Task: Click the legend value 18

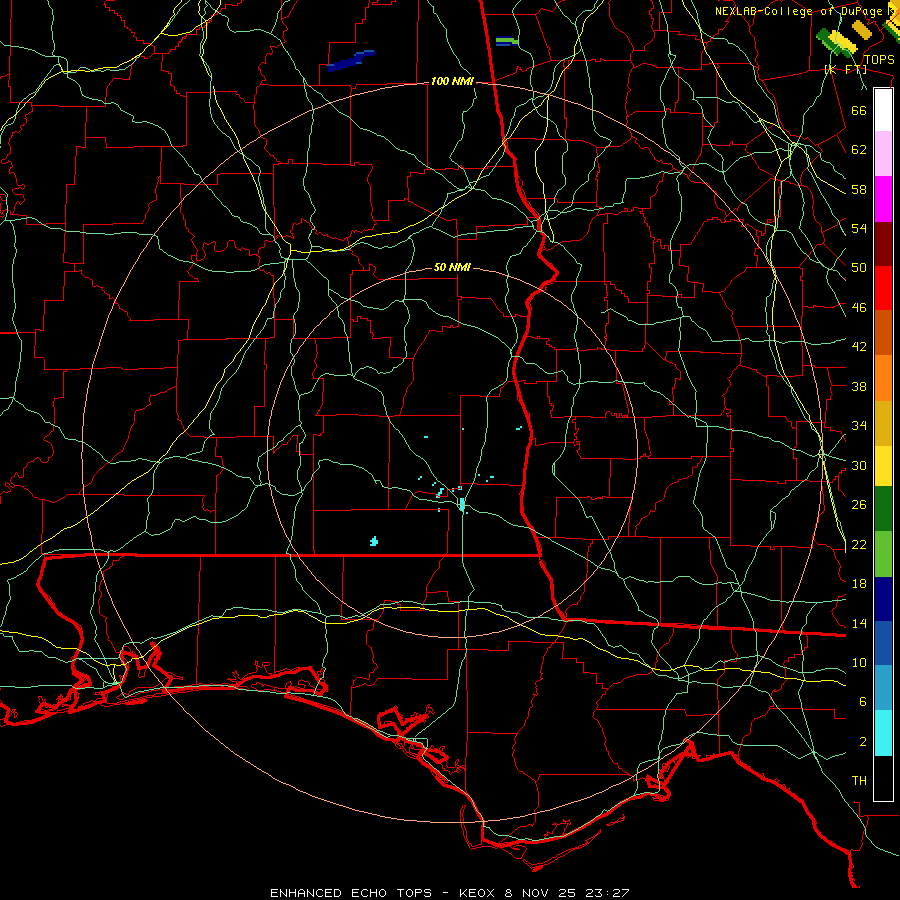Action: coord(859,584)
